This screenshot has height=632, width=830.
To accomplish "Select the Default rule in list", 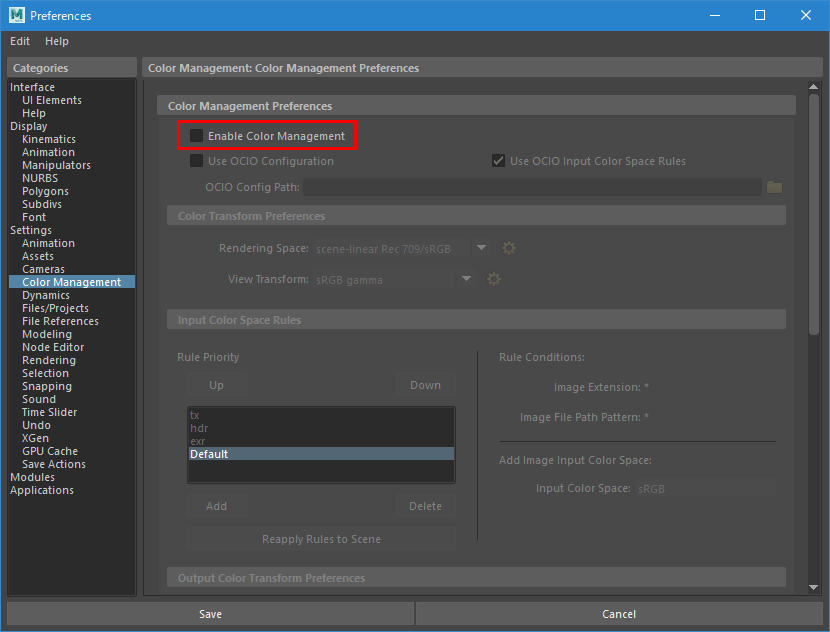I will (320, 454).
